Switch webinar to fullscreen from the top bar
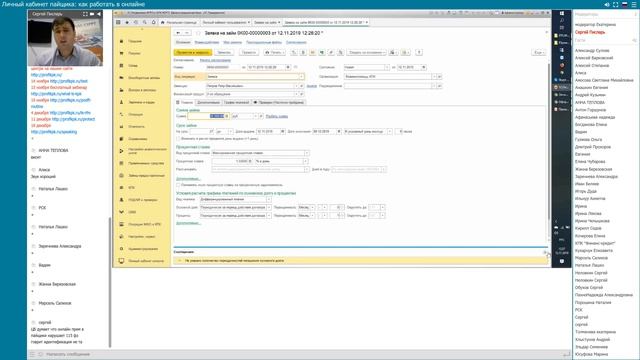Screen dimensions: 640x360 [616, 4]
